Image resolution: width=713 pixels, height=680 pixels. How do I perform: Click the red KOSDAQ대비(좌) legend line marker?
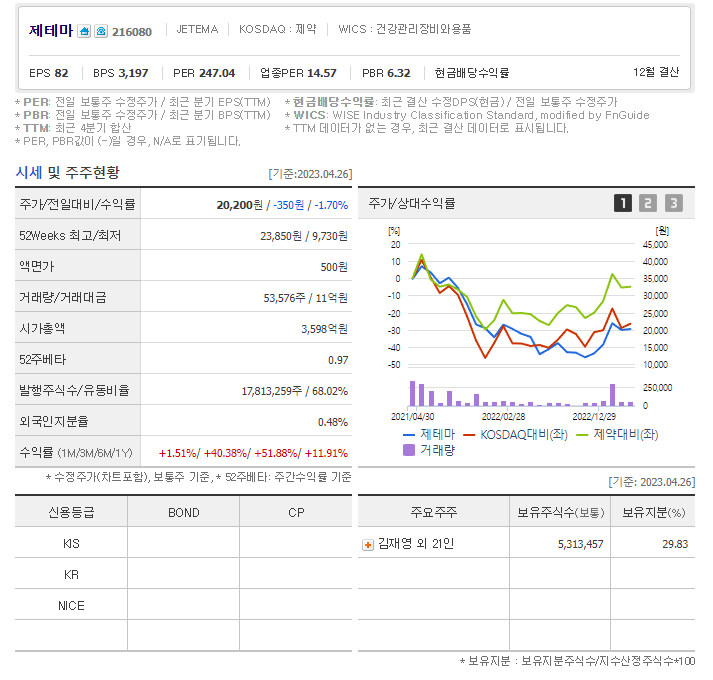(x=469, y=435)
